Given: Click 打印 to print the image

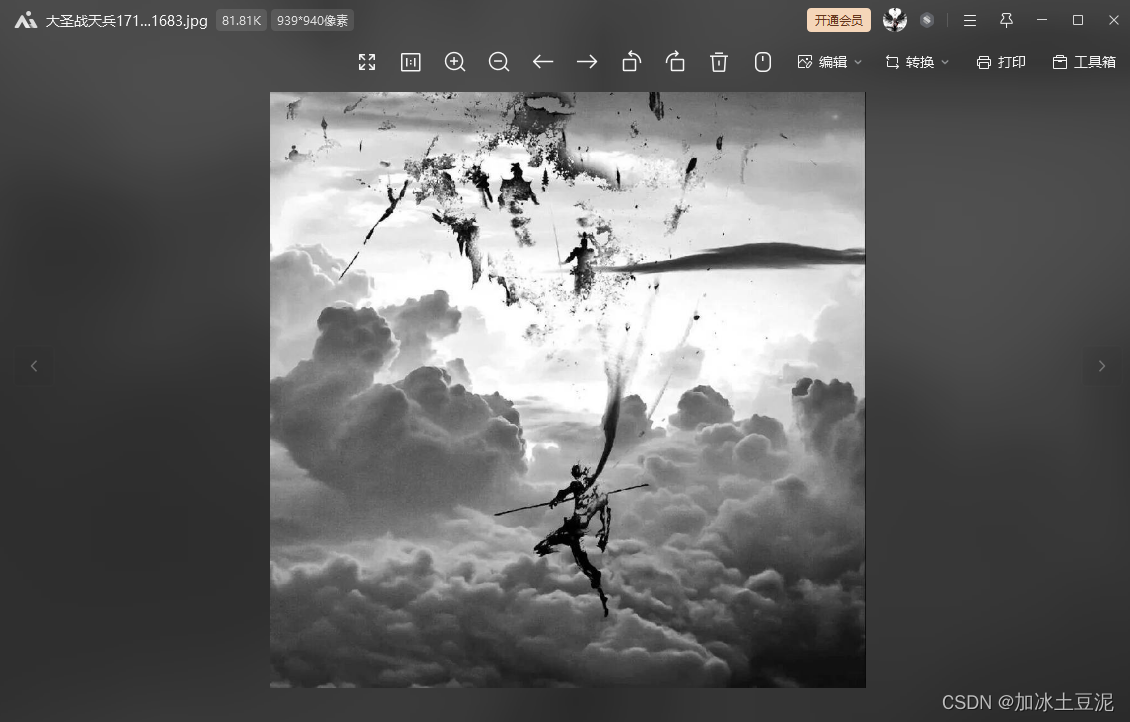Looking at the screenshot, I should [x=1001, y=62].
